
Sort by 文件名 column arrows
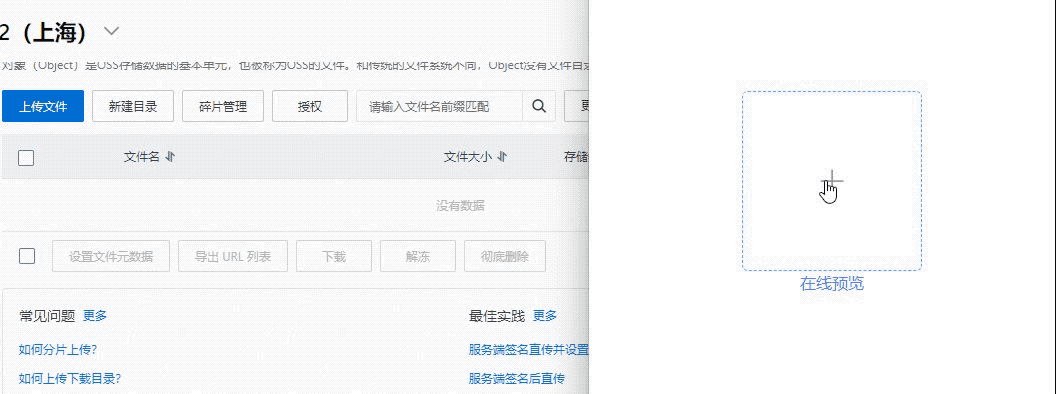[x=170, y=157]
